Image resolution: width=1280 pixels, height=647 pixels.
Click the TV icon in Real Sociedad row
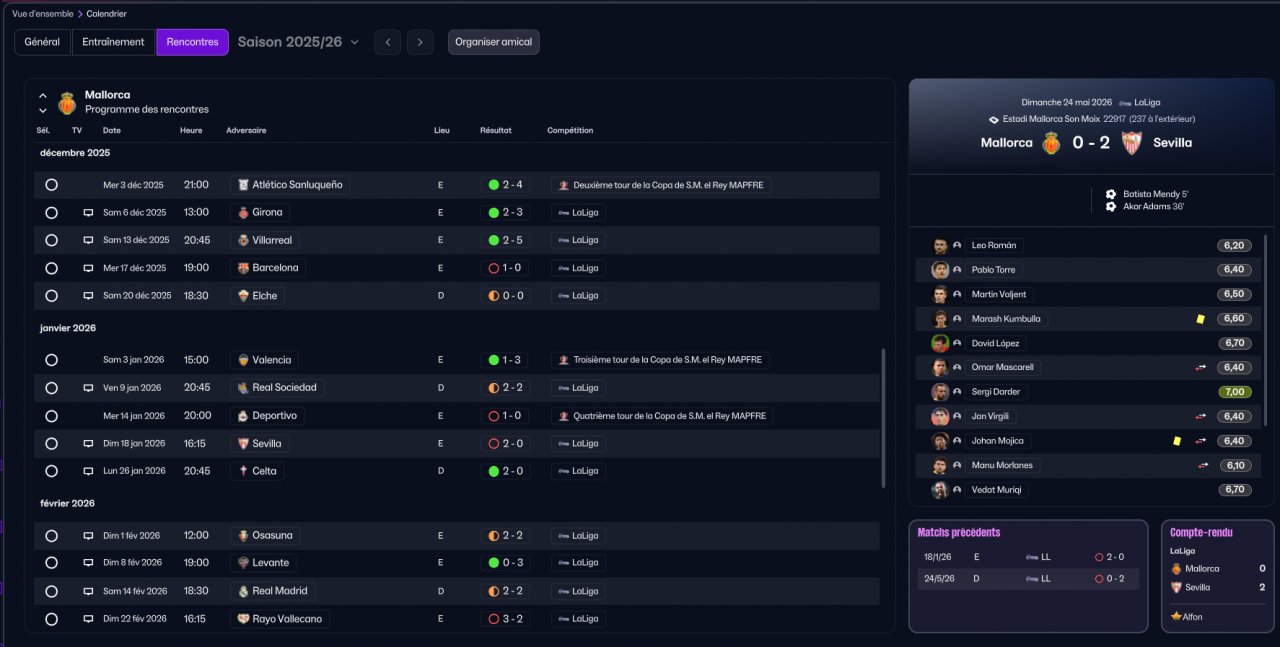pyautogui.click(x=88, y=388)
